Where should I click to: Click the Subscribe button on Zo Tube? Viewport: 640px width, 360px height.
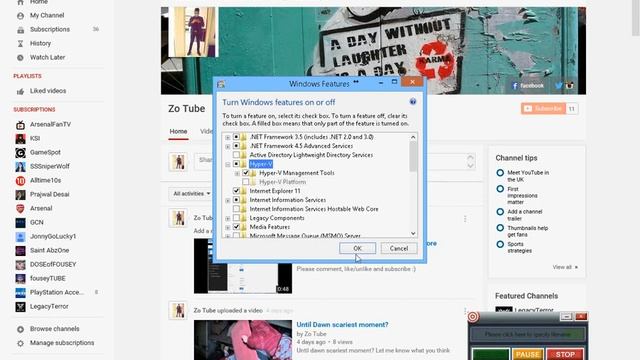pyautogui.click(x=543, y=109)
